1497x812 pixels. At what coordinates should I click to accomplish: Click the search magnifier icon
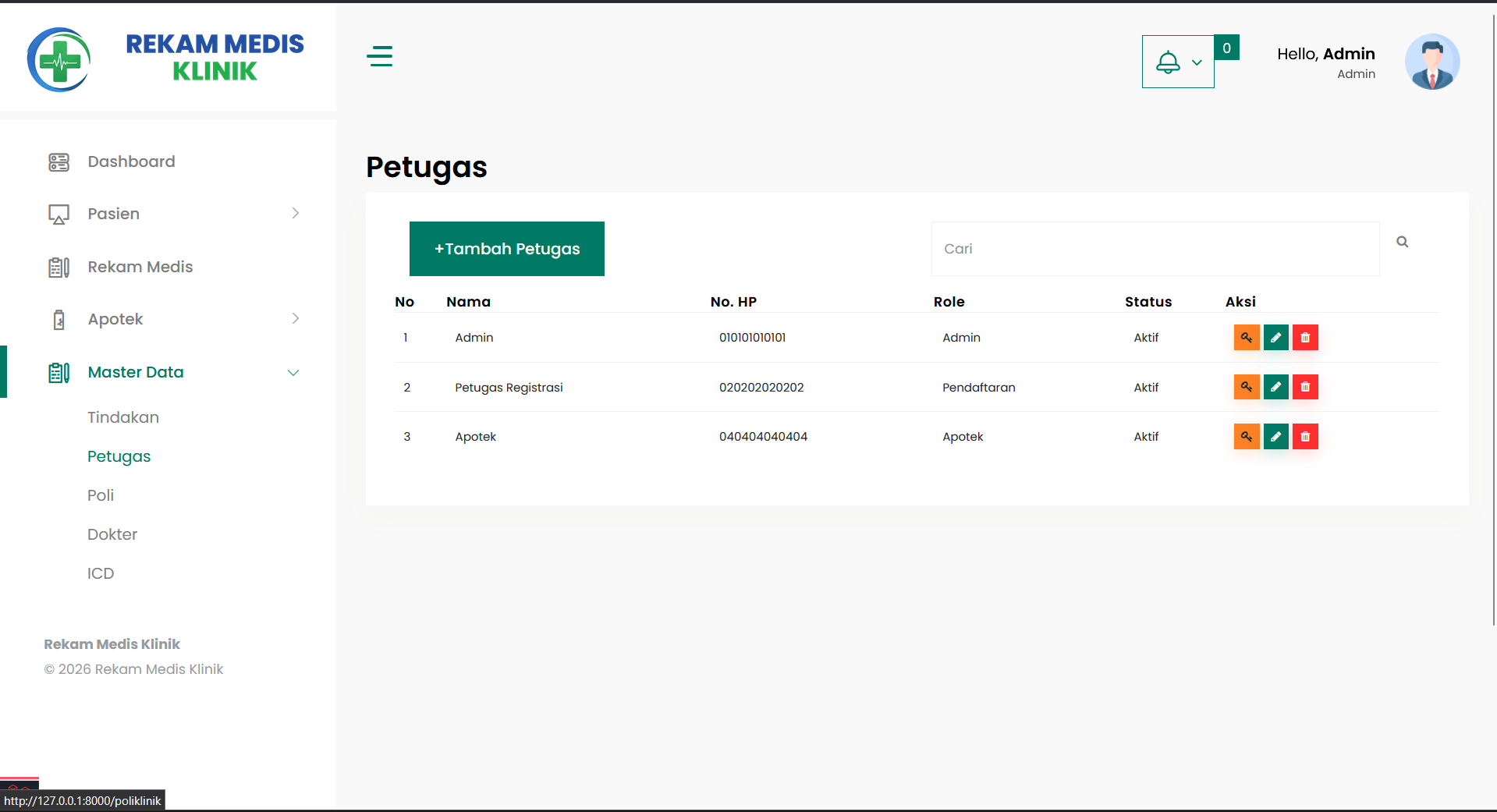(1403, 242)
